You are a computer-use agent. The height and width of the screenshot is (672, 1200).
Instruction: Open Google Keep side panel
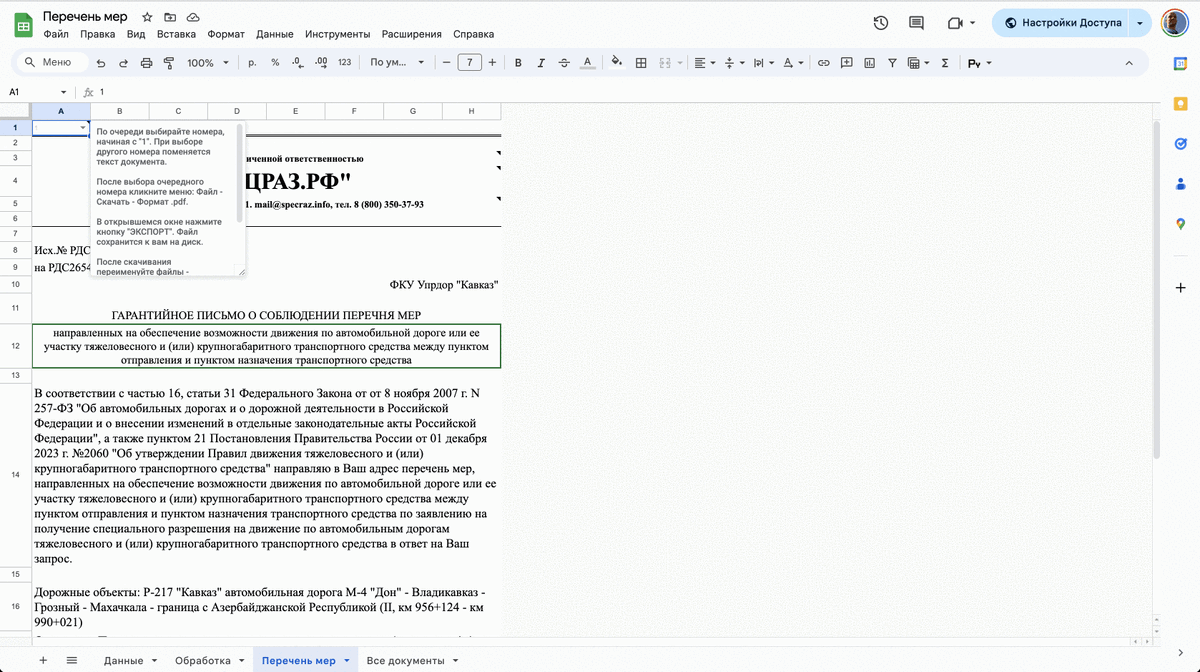1180,103
